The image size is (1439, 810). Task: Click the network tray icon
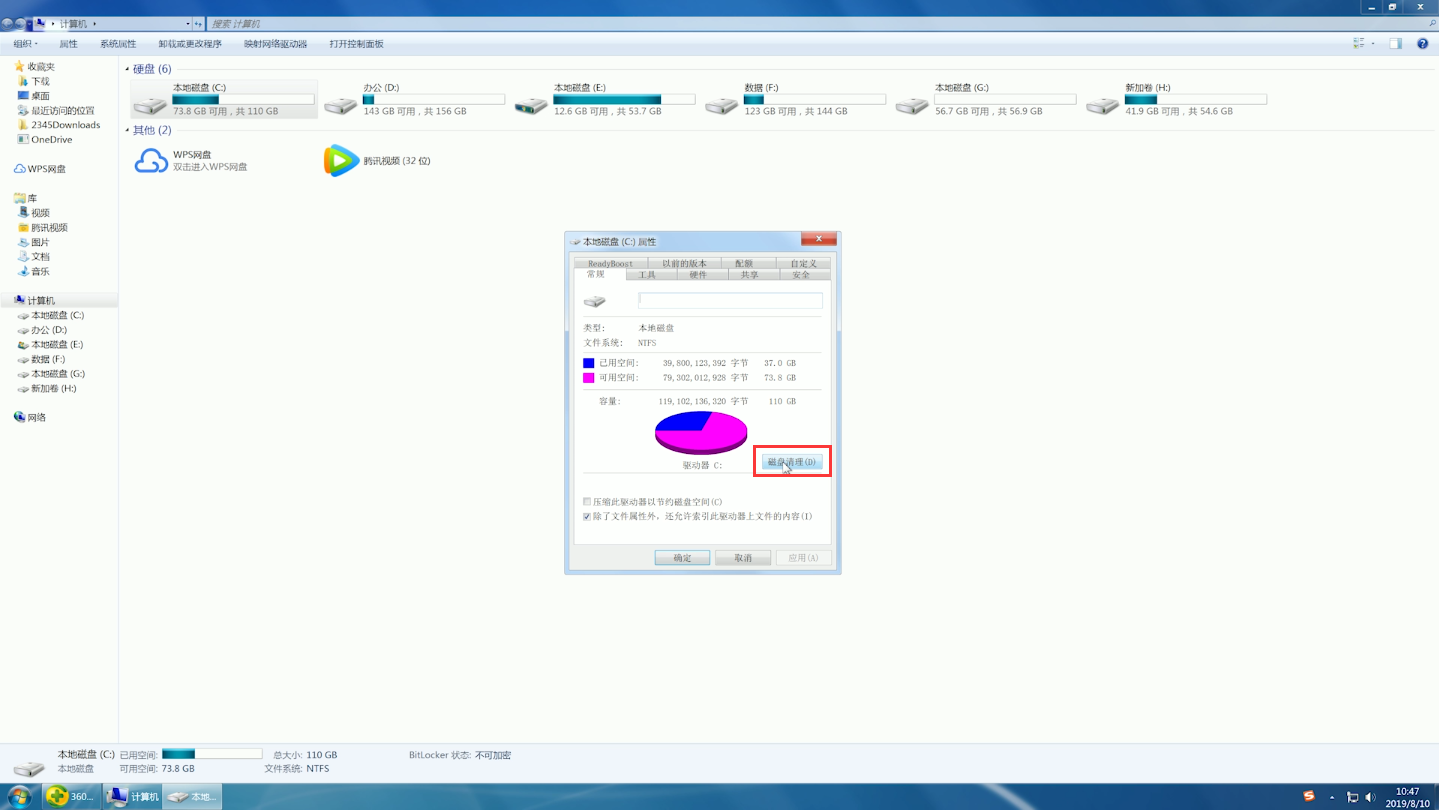[x=1352, y=797]
